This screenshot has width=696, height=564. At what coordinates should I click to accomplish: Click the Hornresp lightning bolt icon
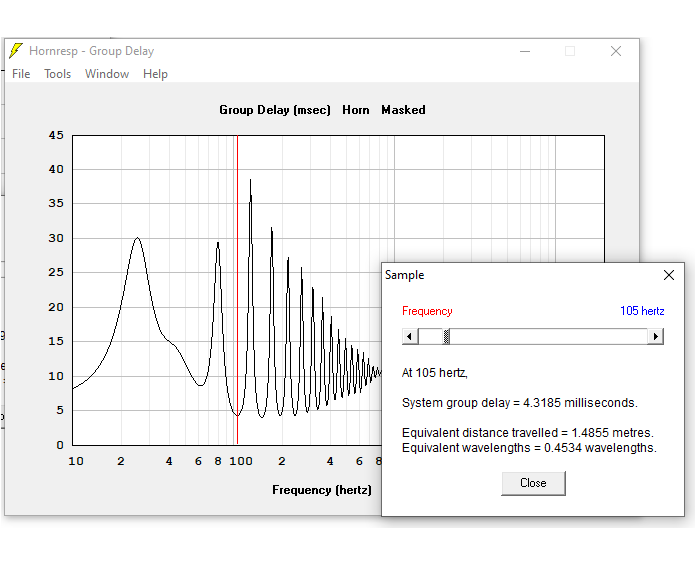(16, 51)
